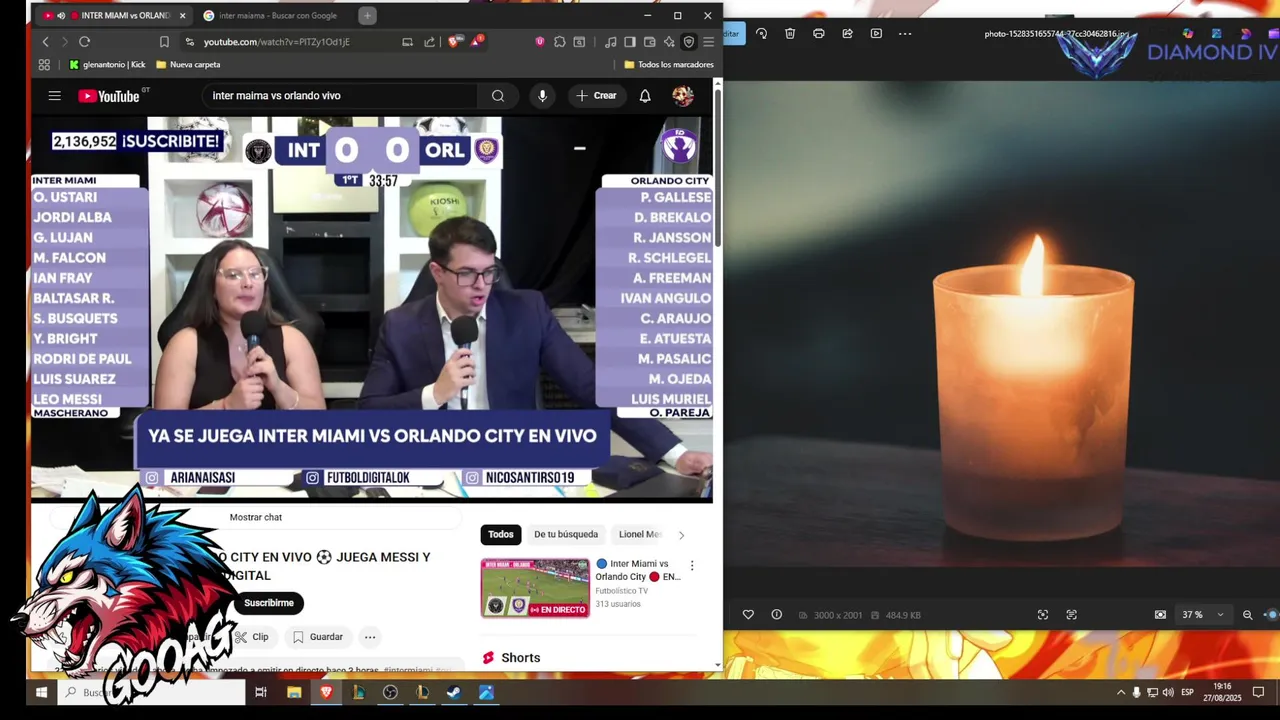The height and width of the screenshot is (720, 1280).
Task: Open File Explorer from taskbar
Action: click(294, 692)
